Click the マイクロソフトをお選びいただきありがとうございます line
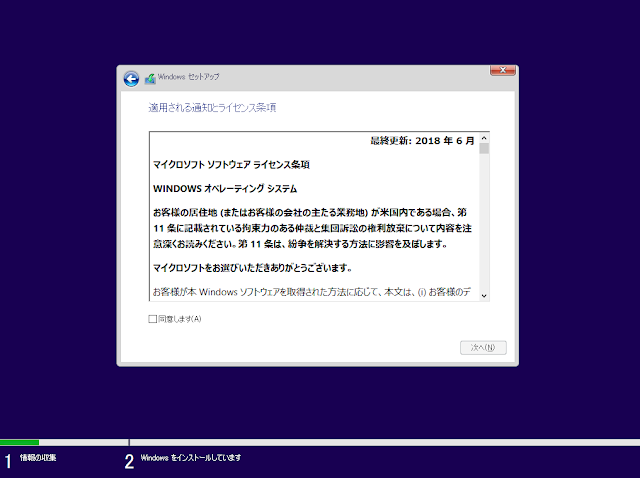The width and height of the screenshot is (640, 478). click(252, 268)
